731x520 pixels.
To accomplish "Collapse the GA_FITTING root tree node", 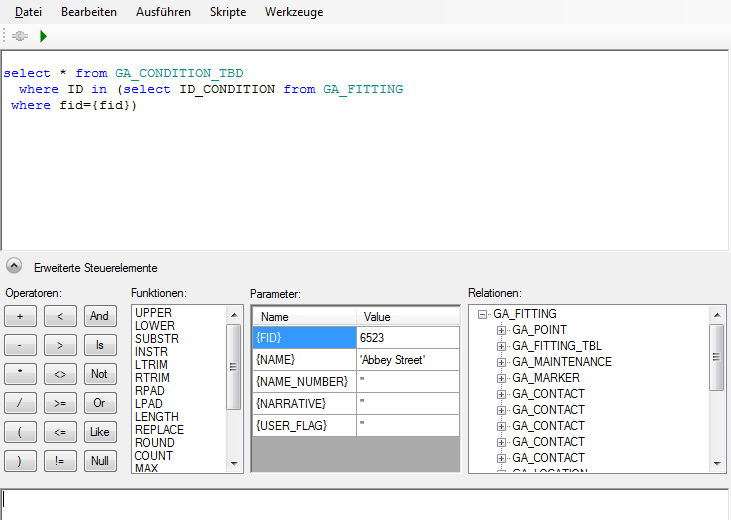I will pos(483,314).
